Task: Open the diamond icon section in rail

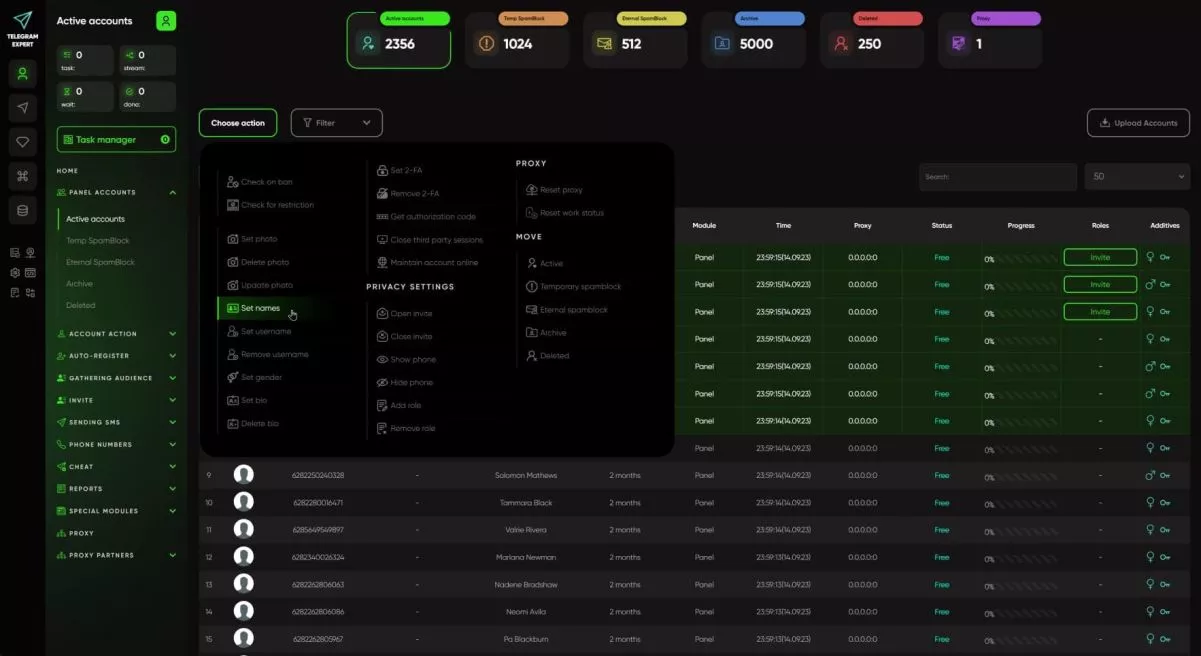Action: (x=22, y=142)
